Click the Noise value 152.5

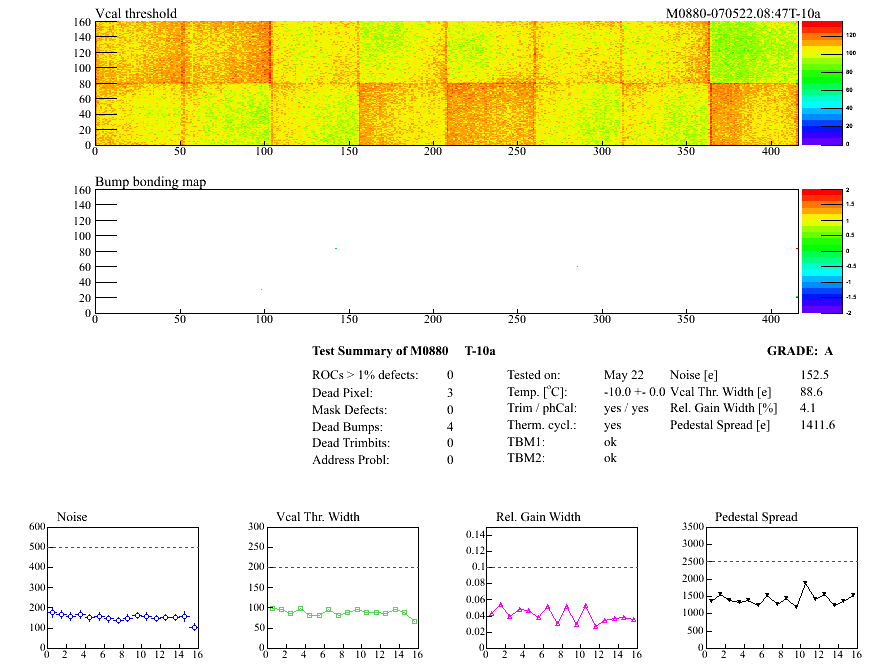pyautogui.click(x=815, y=374)
